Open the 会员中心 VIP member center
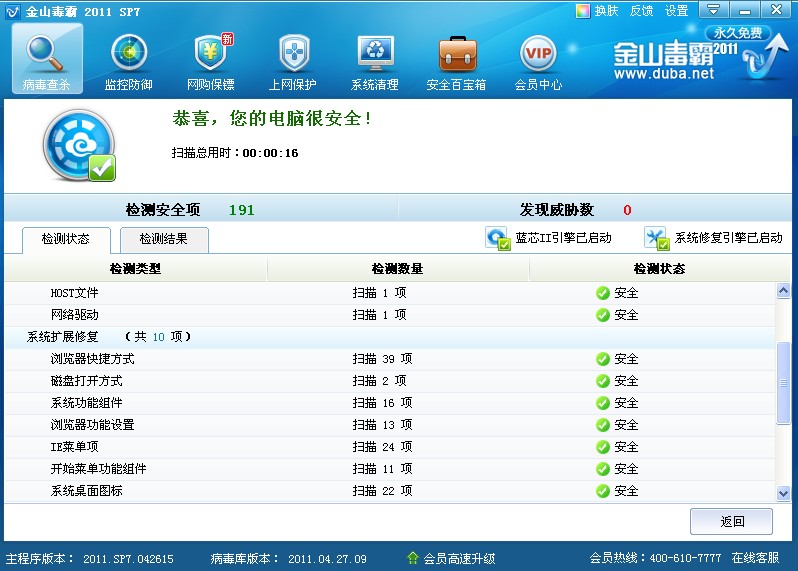 538,61
